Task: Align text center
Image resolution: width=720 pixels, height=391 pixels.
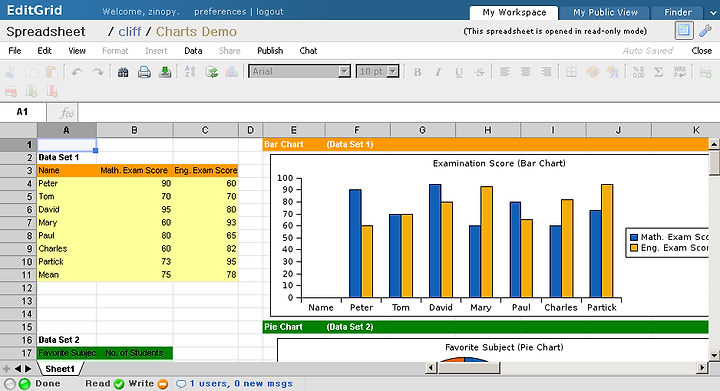Action: (525, 72)
